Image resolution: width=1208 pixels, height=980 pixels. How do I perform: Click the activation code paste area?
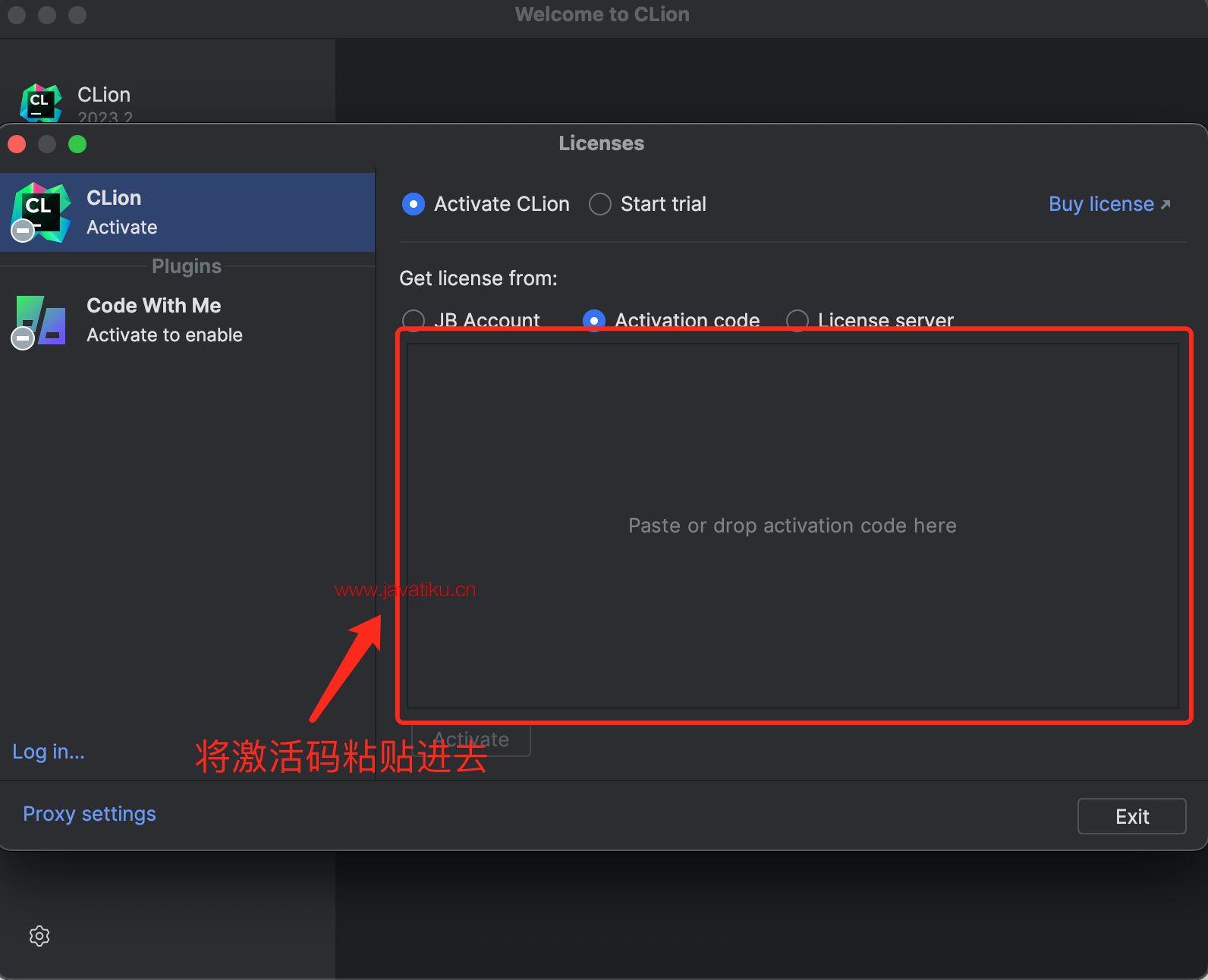pos(793,526)
